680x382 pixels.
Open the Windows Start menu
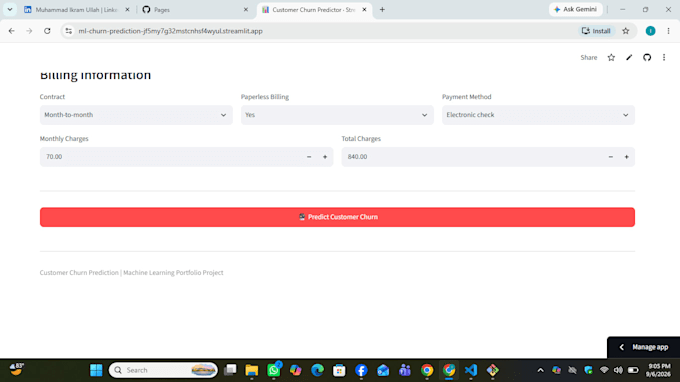point(96,370)
